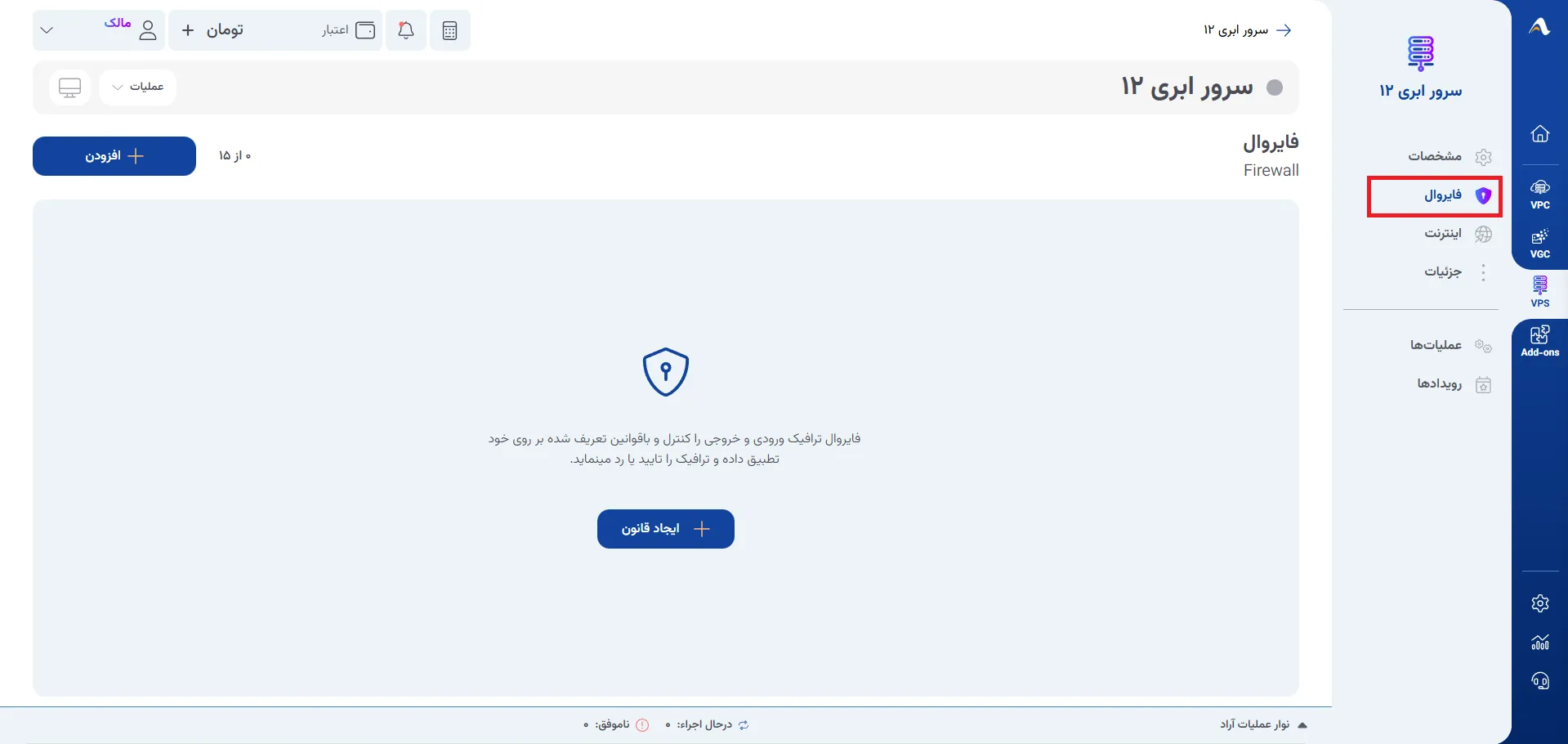Click the server icon above the sidebar title
The image size is (1568, 744).
pos(1421,53)
